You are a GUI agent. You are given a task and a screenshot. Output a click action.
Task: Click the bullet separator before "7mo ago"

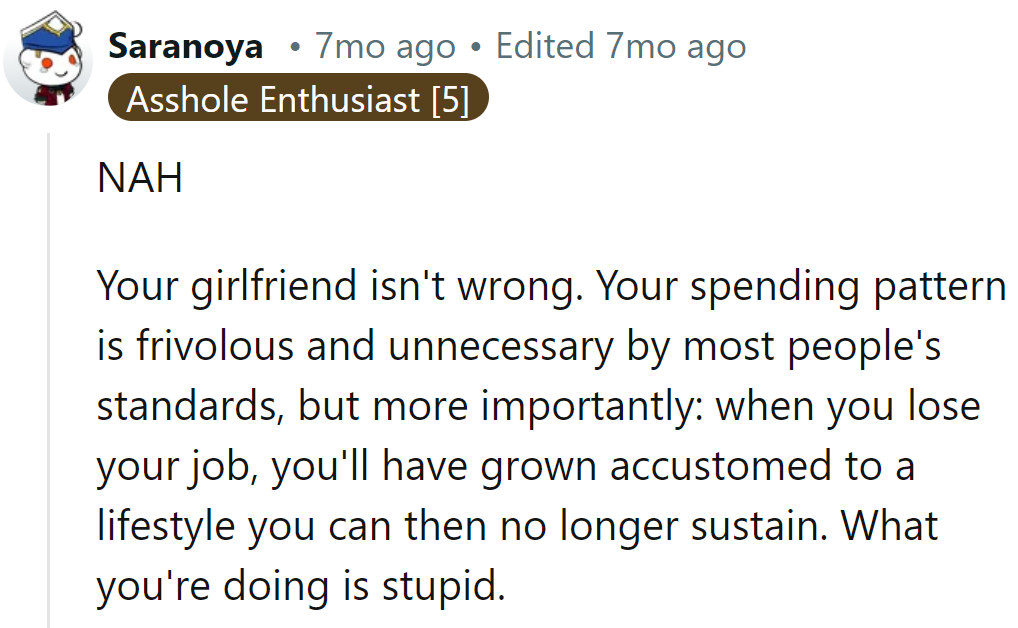(294, 47)
